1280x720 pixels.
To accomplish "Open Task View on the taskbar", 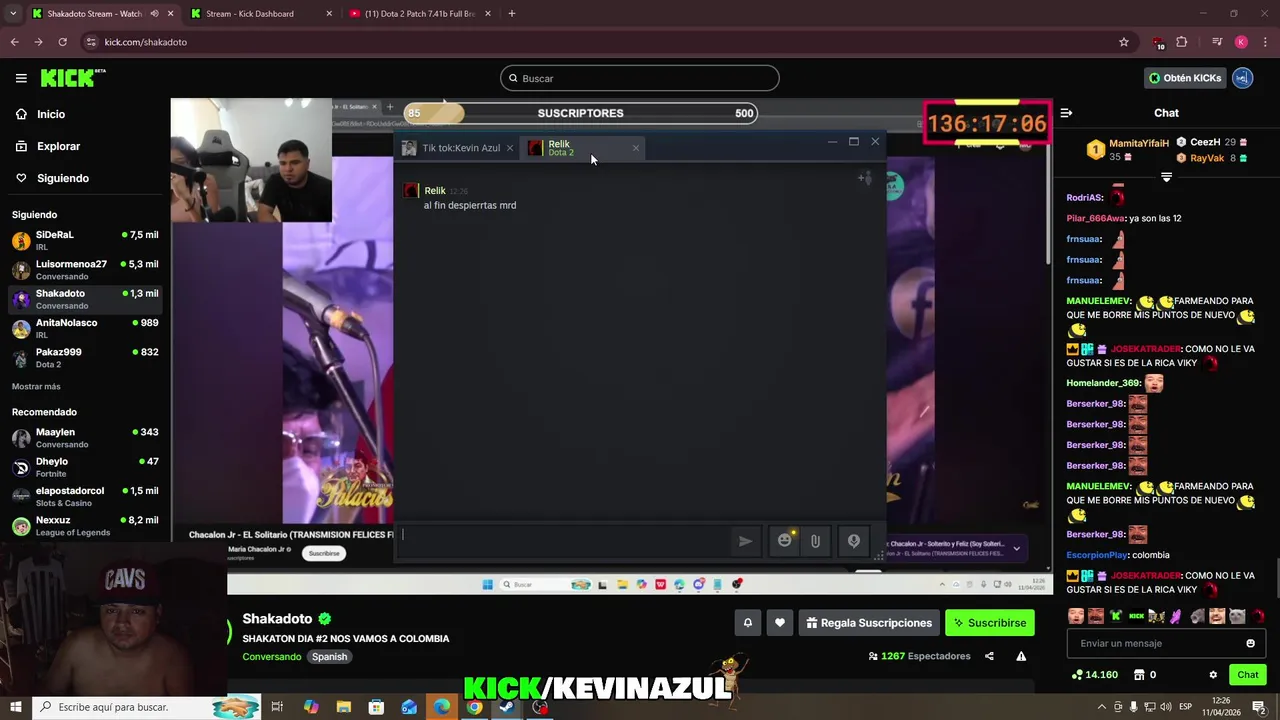I will click(277, 707).
